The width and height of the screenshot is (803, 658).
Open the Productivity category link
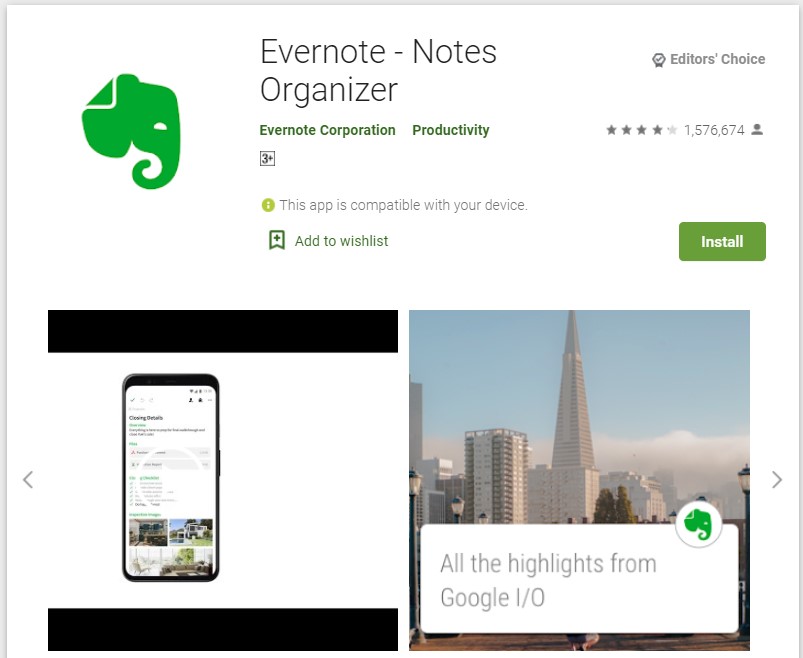pyautogui.click(x=451, y=130)
